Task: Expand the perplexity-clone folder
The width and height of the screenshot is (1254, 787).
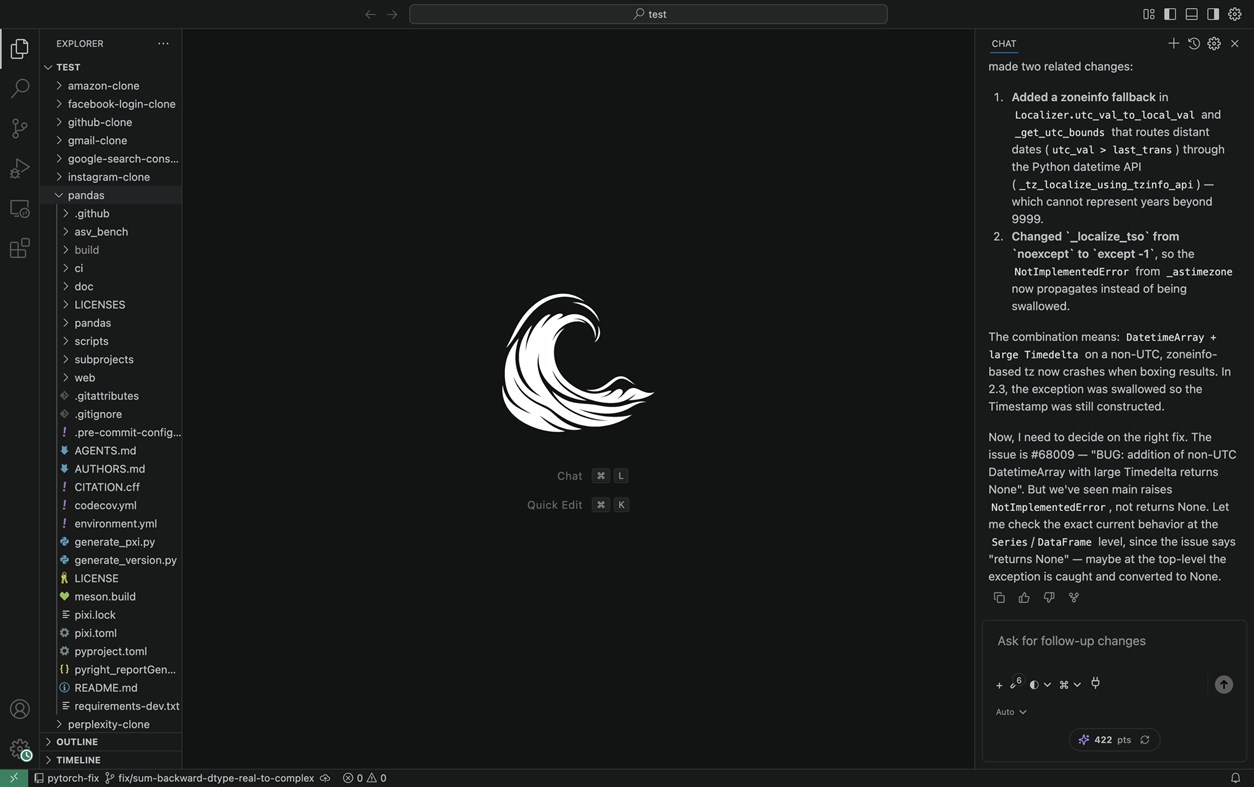Action: point(108,724)
